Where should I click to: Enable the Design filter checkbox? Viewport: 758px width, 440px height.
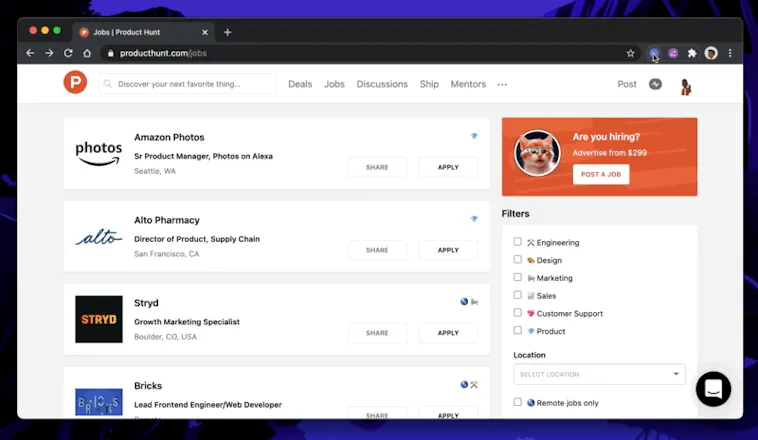click(518, 259)
